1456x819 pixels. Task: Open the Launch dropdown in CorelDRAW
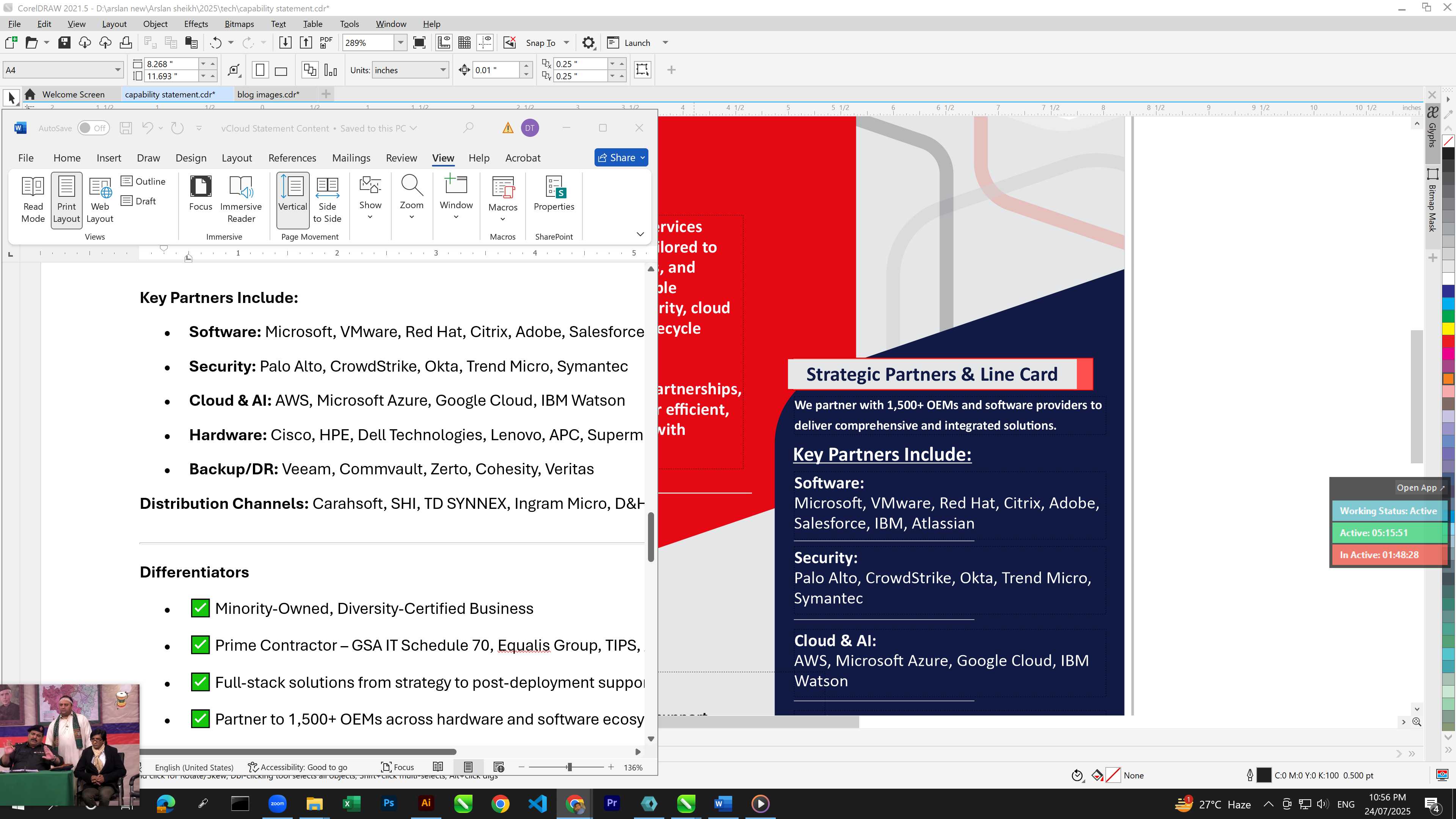click(665, 42)
